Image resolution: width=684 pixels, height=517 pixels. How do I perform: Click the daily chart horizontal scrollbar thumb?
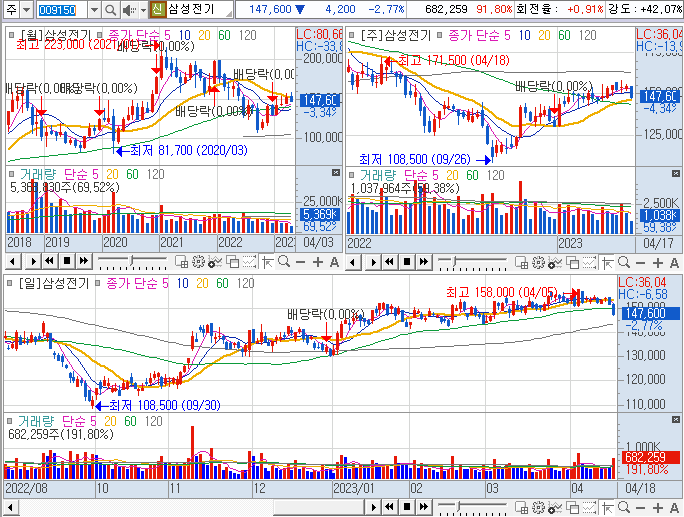(318, 508)
